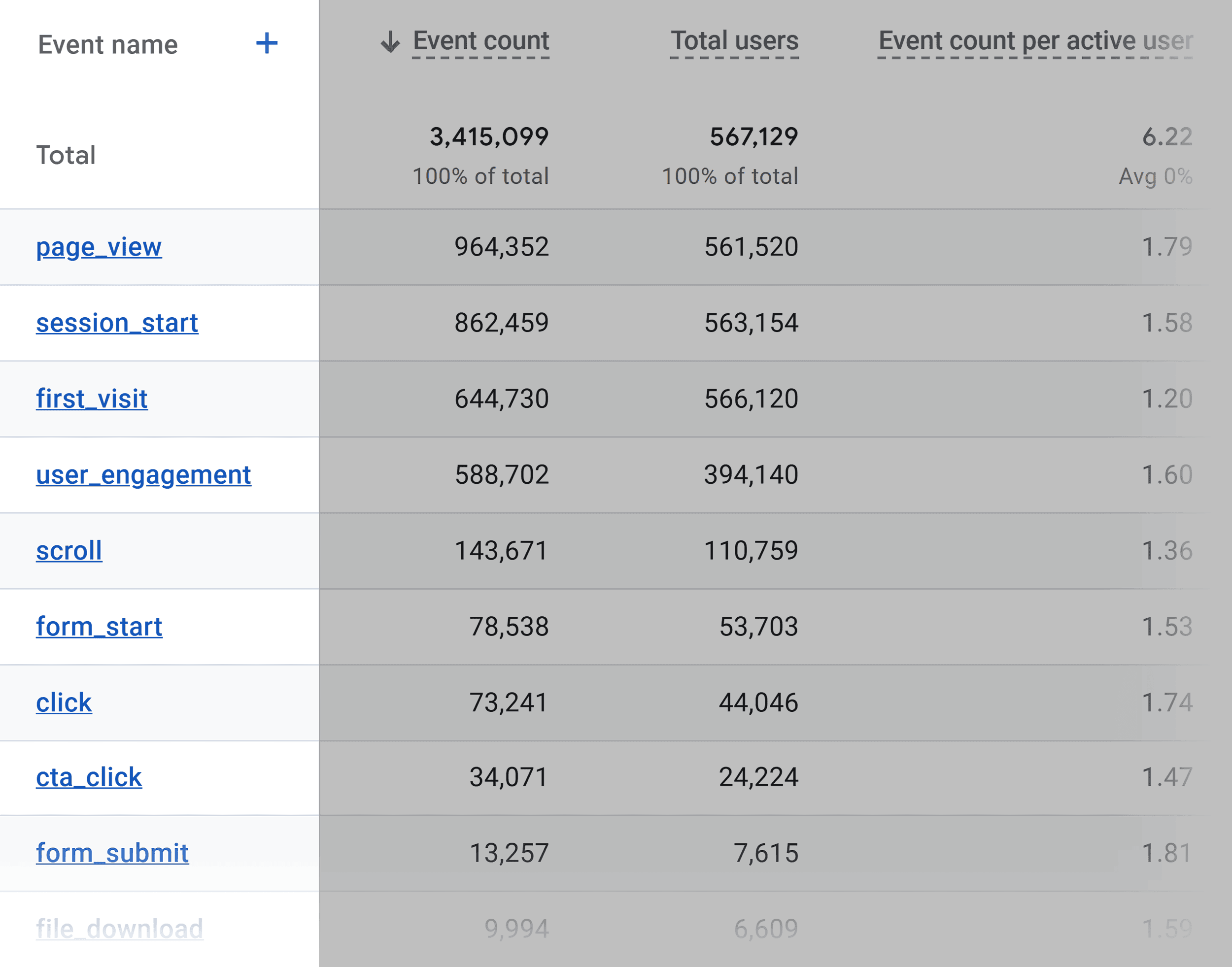Click the sort arrow next to Event count
The height and width of the screenshot is (967, 1232).
point(390,41)
